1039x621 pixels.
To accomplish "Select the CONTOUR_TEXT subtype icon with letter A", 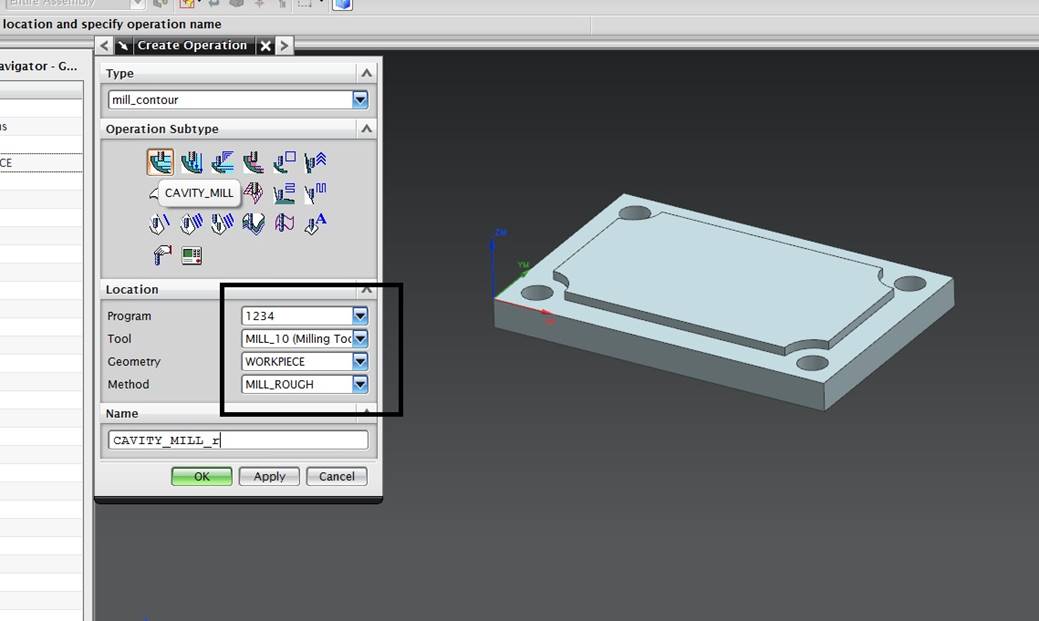I will (315, 223).
